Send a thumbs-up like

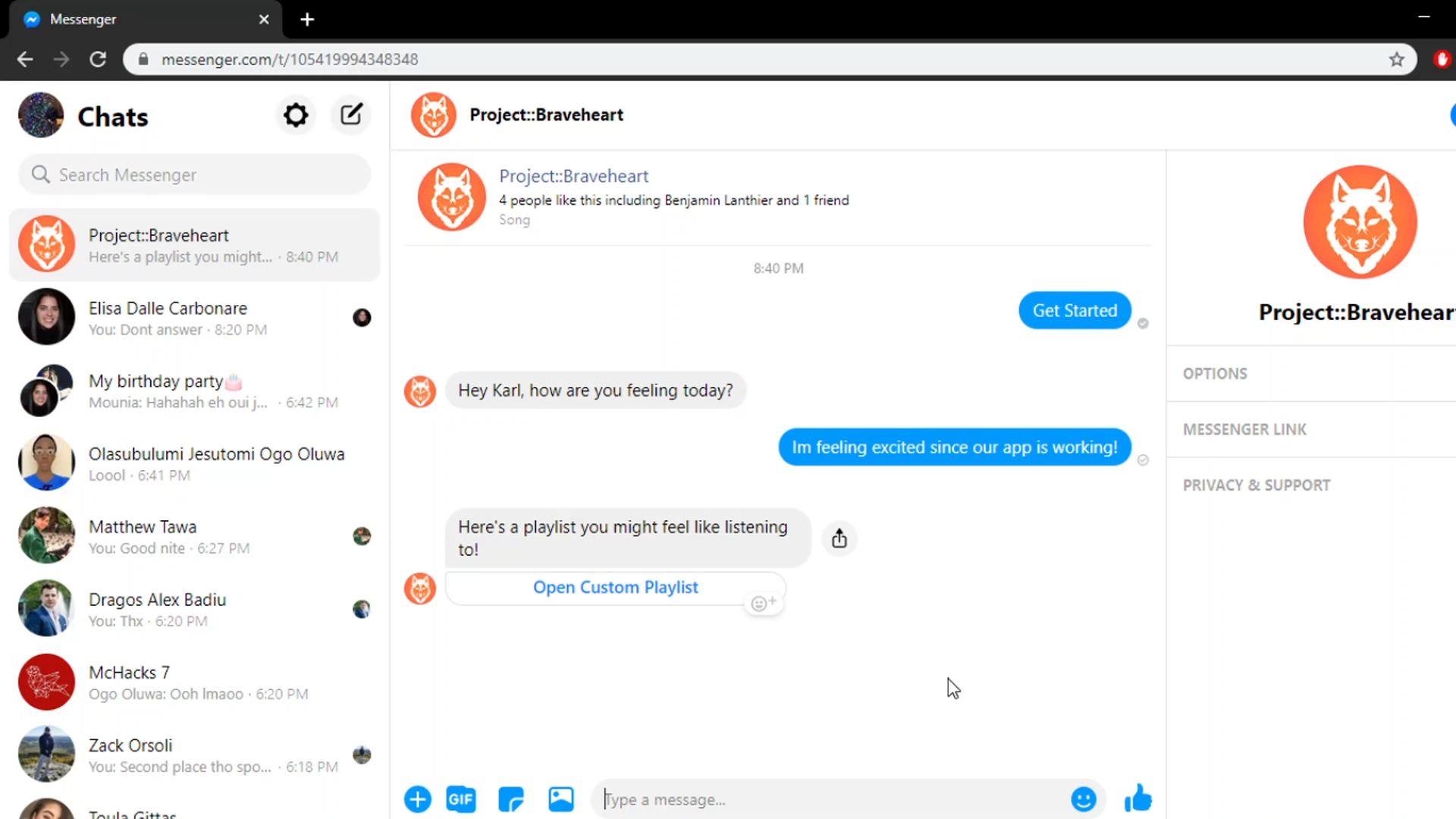[1137, 799]
